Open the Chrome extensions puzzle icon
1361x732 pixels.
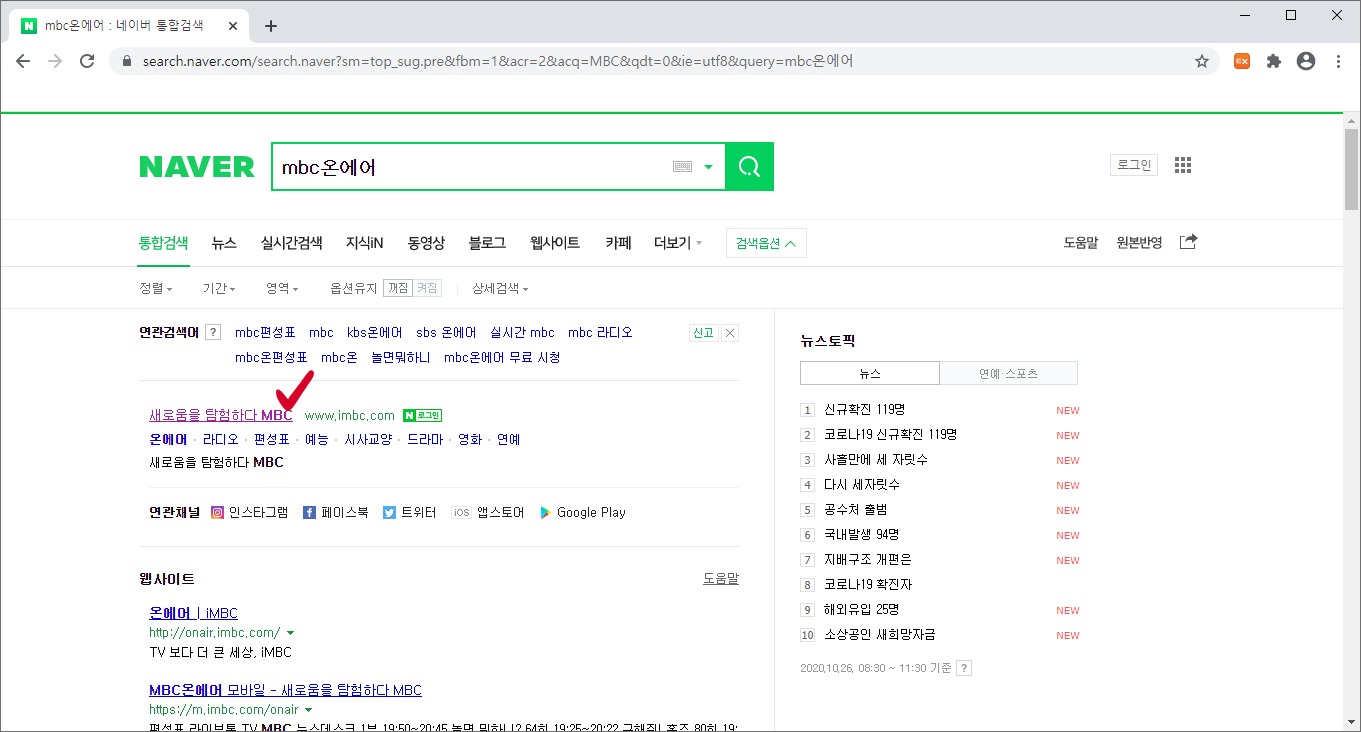click(x=1274, y=61)
